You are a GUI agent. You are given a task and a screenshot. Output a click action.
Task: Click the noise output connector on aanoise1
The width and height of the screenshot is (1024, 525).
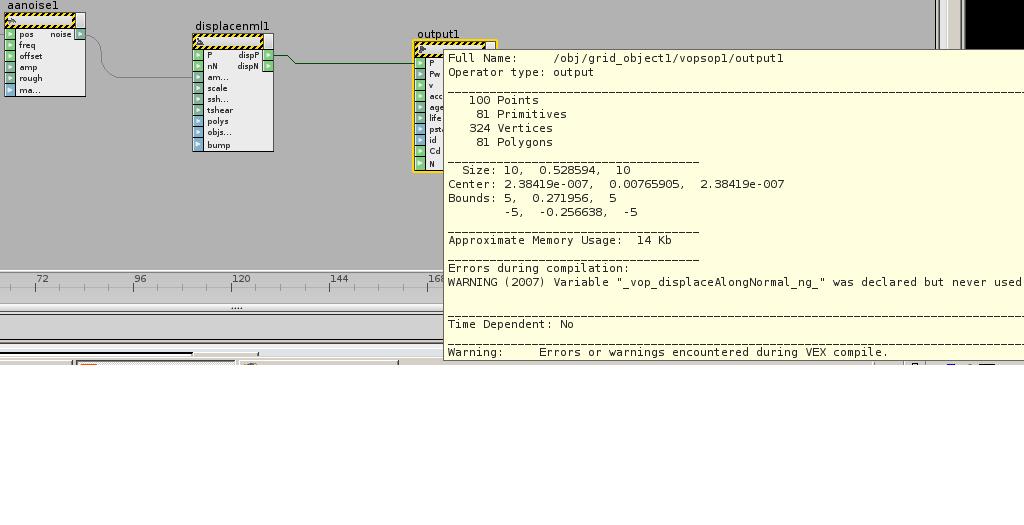coord(80,34)
